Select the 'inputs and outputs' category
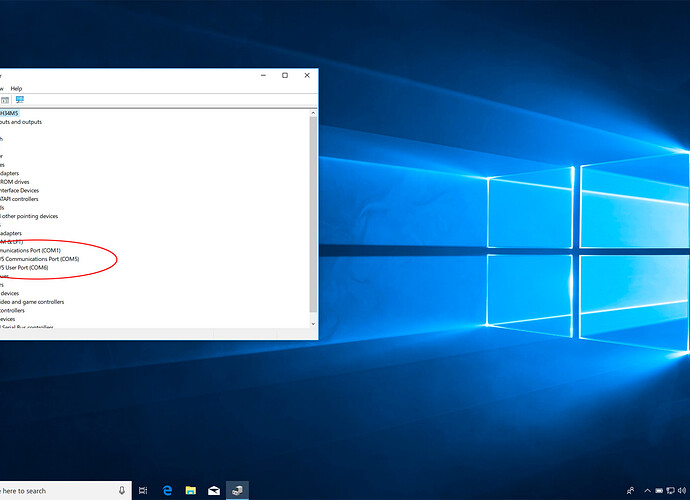Image resolution: width=690 pixels, height=500 pixels. [21, 122]
